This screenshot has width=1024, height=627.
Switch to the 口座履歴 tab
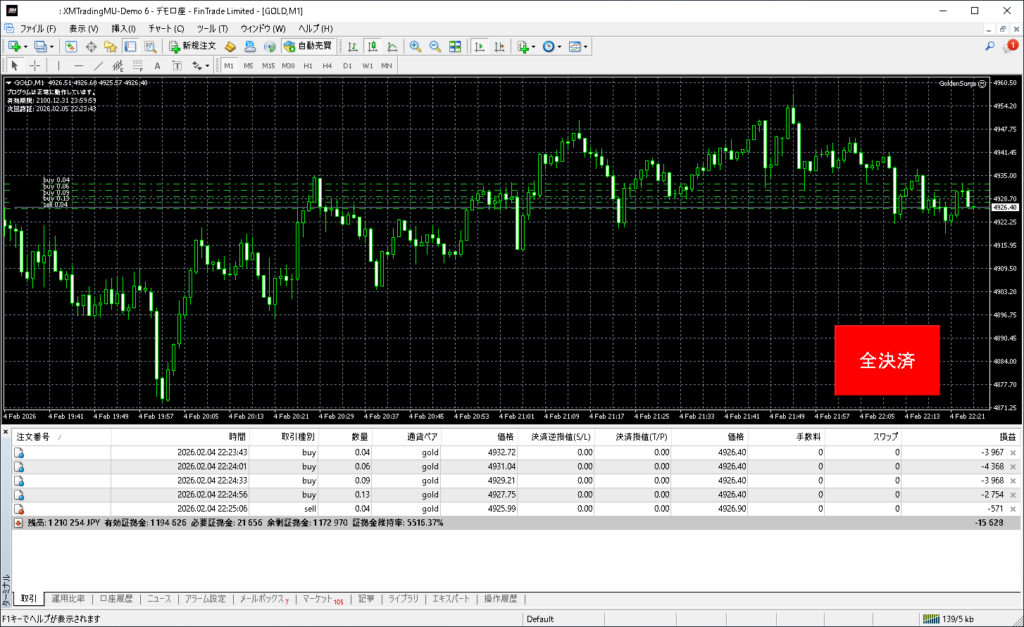(116, 599)
